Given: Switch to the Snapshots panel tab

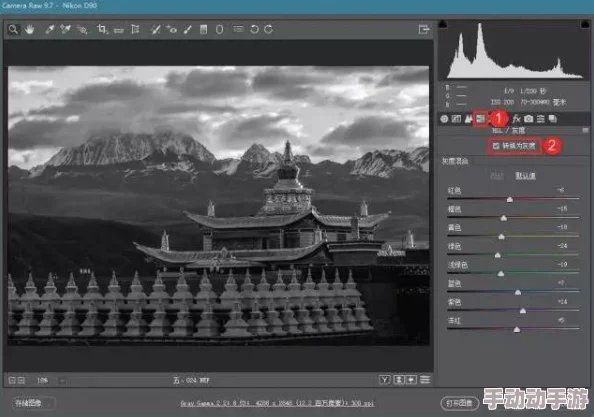Looking at the screenshot, I should click(x=553, y=119).
